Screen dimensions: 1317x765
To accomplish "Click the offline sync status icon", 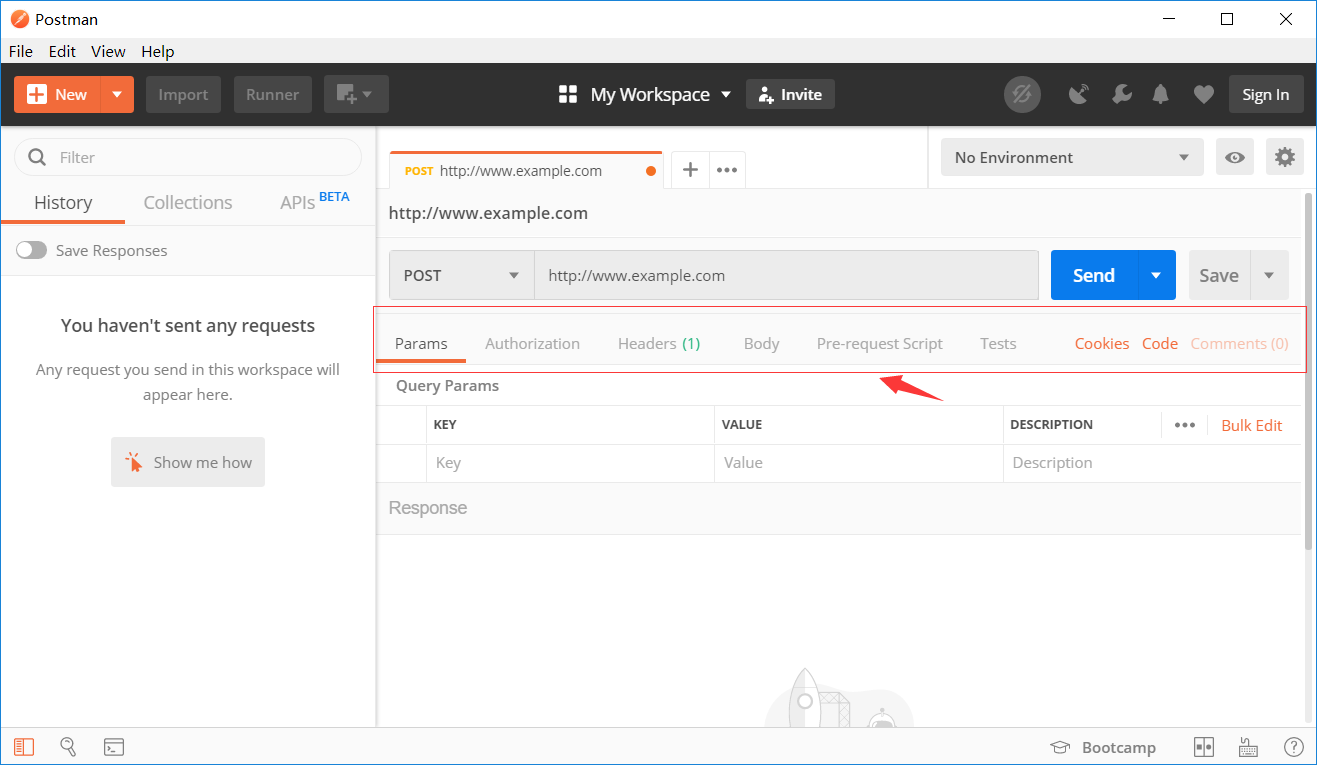I will (1022, 95).
